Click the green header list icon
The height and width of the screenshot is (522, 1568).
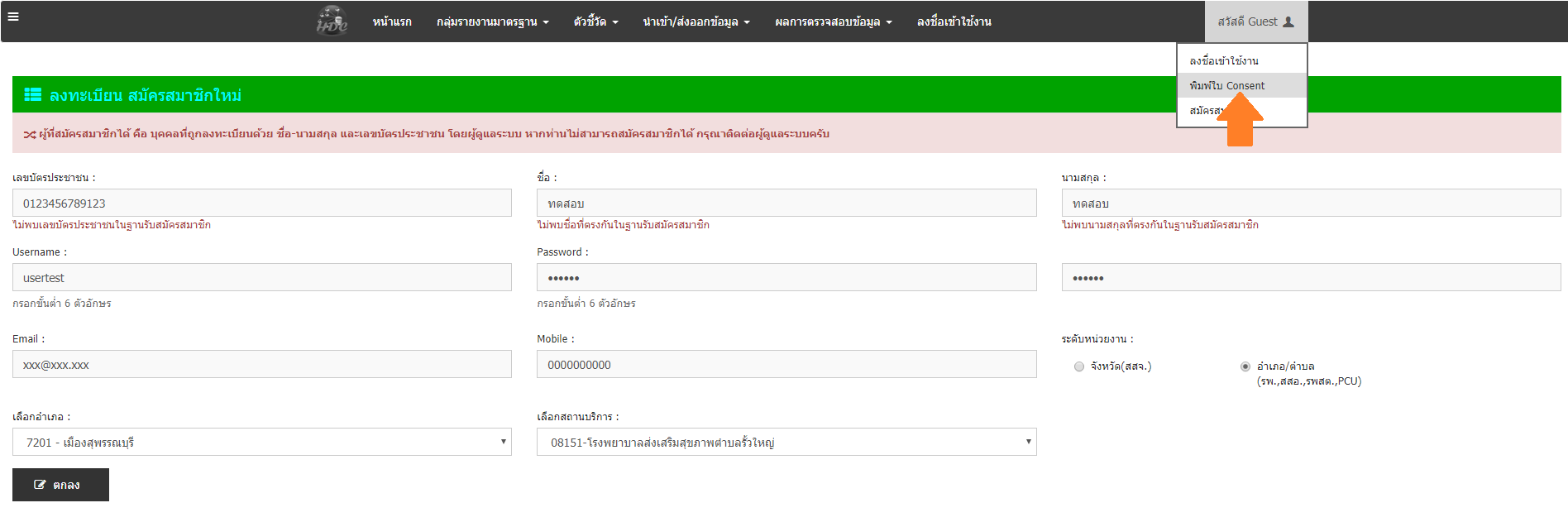(33, 94)
